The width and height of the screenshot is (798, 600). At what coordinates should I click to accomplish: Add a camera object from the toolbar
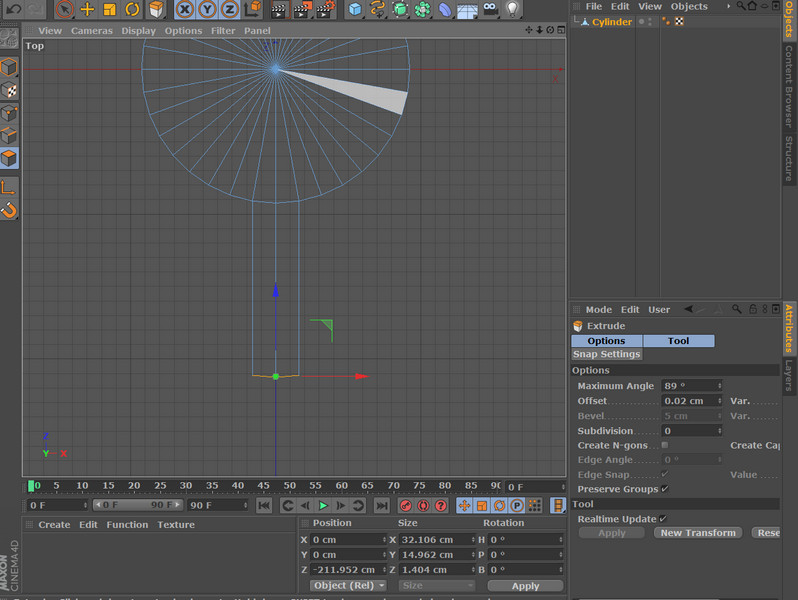click(490, 9)
